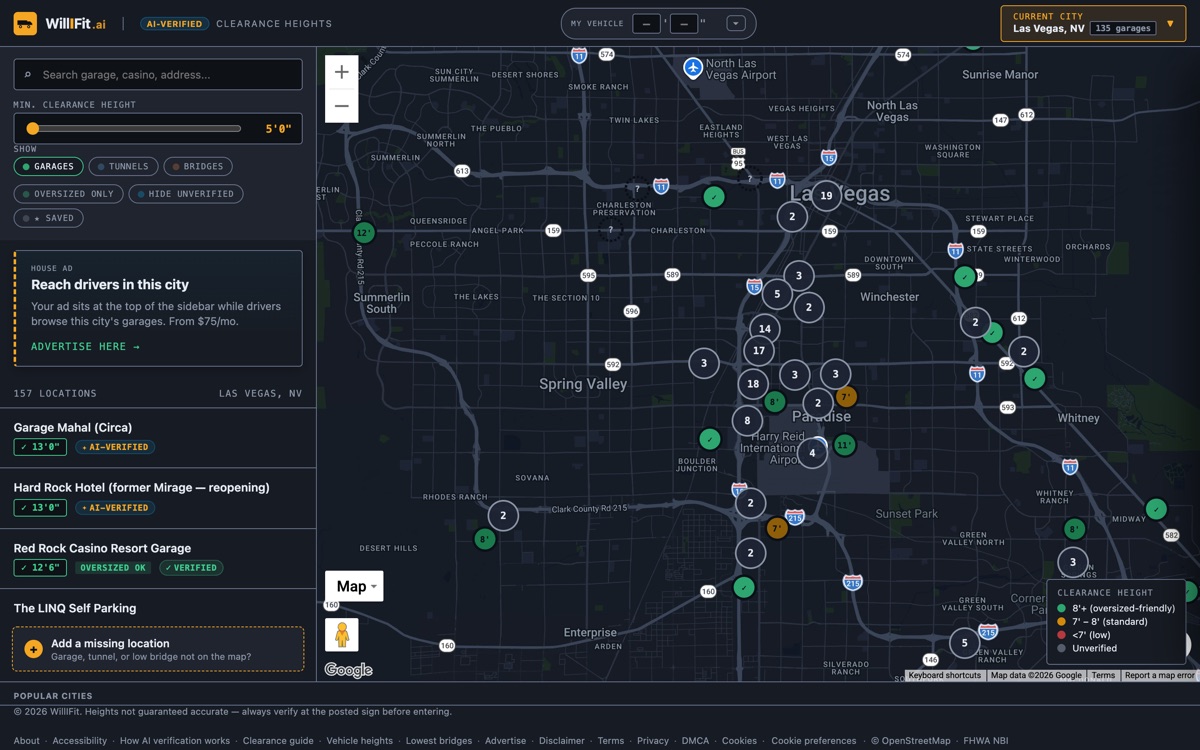Open the About footer link
Viewport: 1200px width, 750px height.
click(27, 741)
